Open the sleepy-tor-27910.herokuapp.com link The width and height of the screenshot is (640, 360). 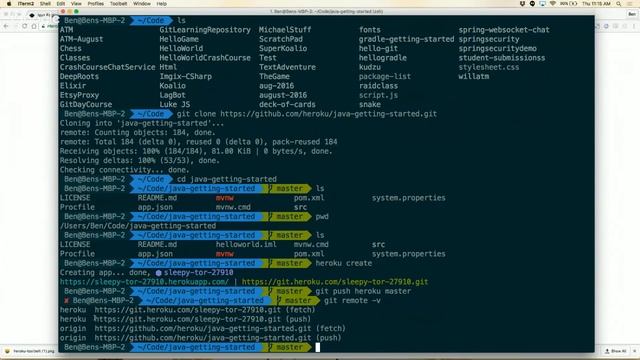click(144, 282)
